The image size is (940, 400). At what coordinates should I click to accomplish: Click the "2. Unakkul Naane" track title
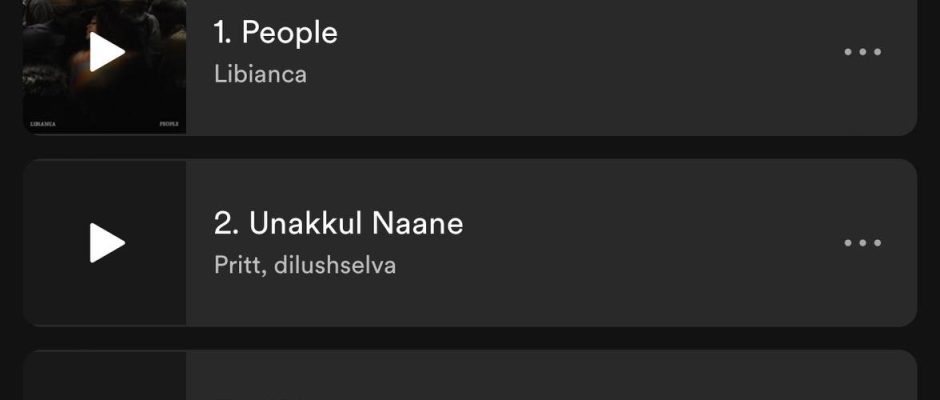pos(339,223)
